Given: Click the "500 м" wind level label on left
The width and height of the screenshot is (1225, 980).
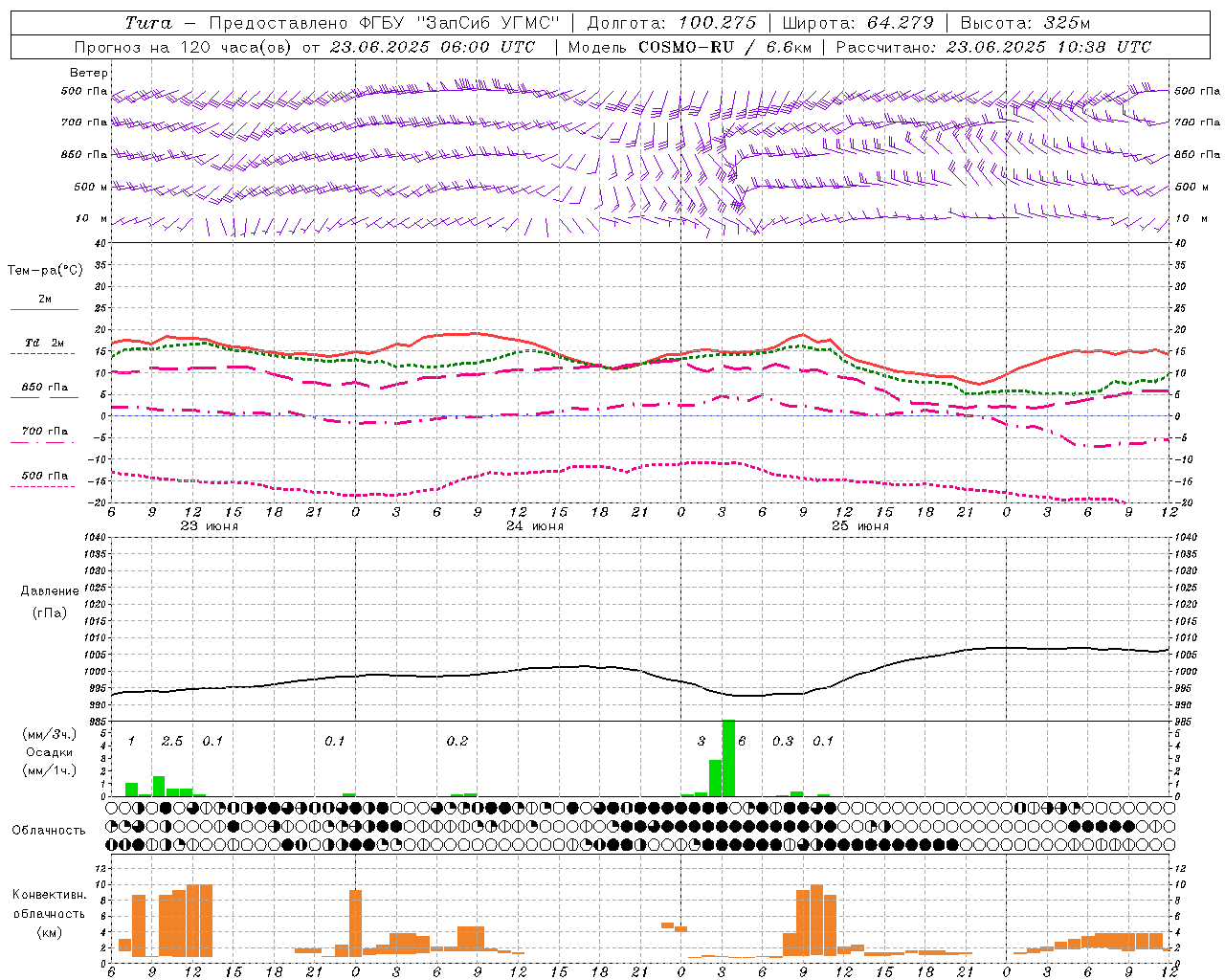Looking at the screenshot, I should [x=91, y=187].
